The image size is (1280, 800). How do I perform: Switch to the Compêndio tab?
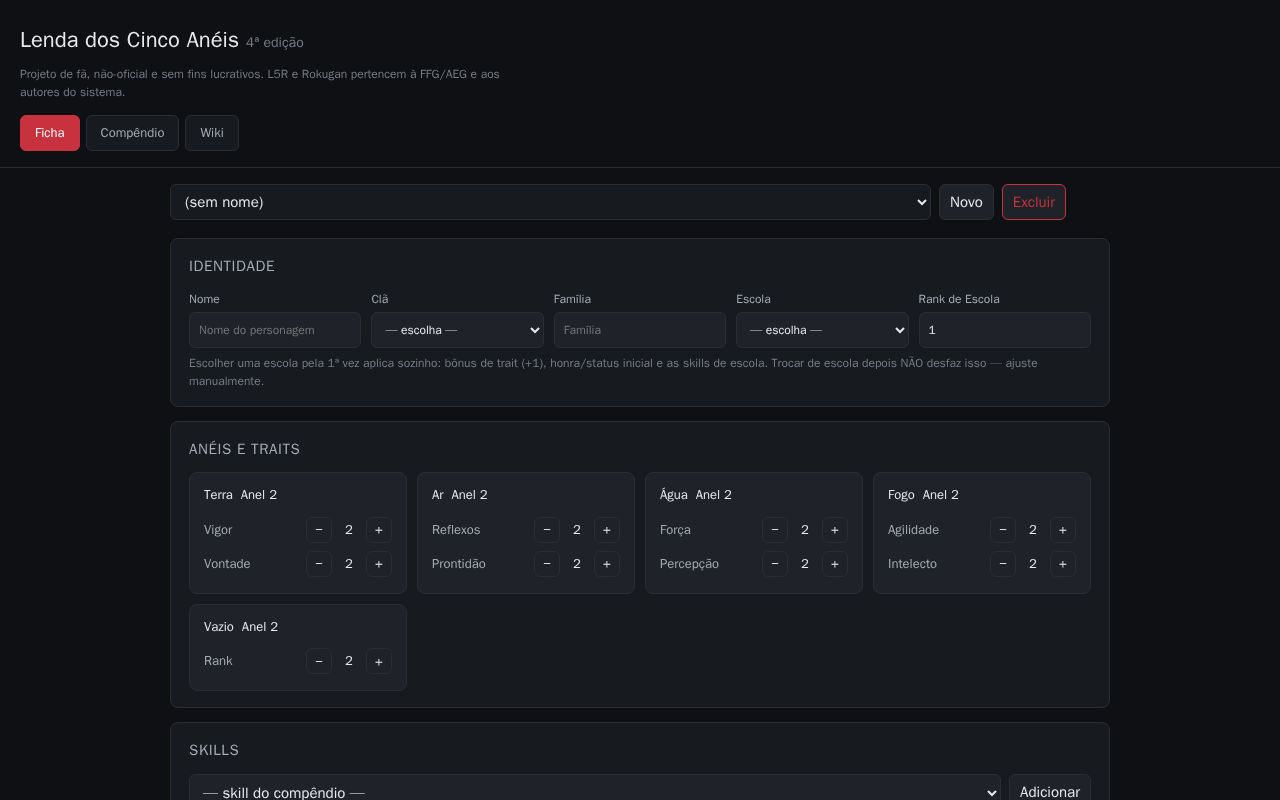point(132,133)
